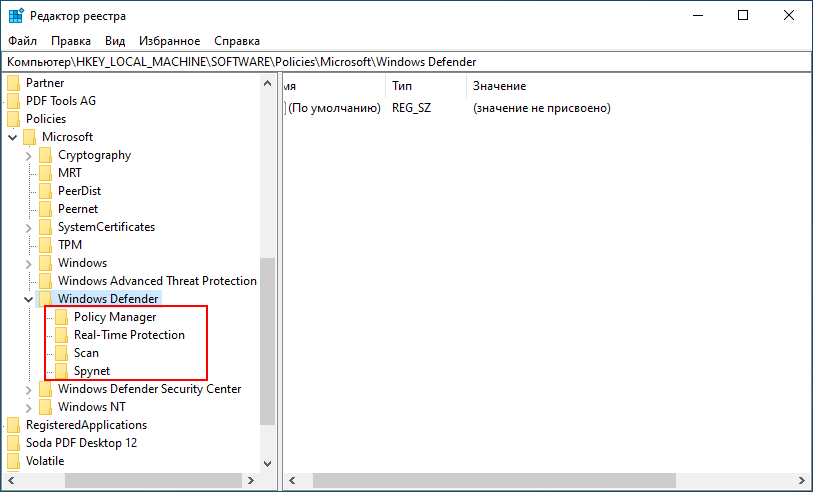
Task: Click the MRT folder icon
Action: pyautogui.click(x=46, y=173)
